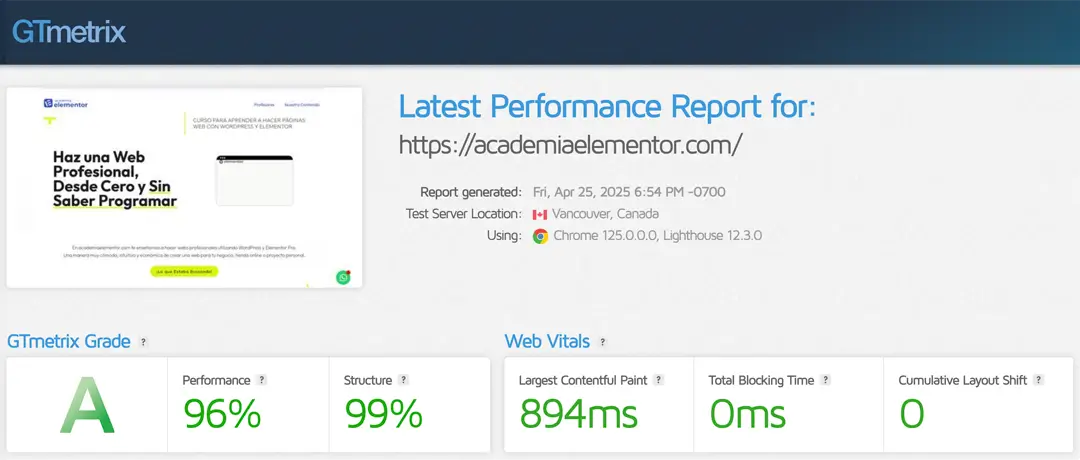Click the help icon next to Web Vitals
1080x460 pixels.
click(603, 342)
